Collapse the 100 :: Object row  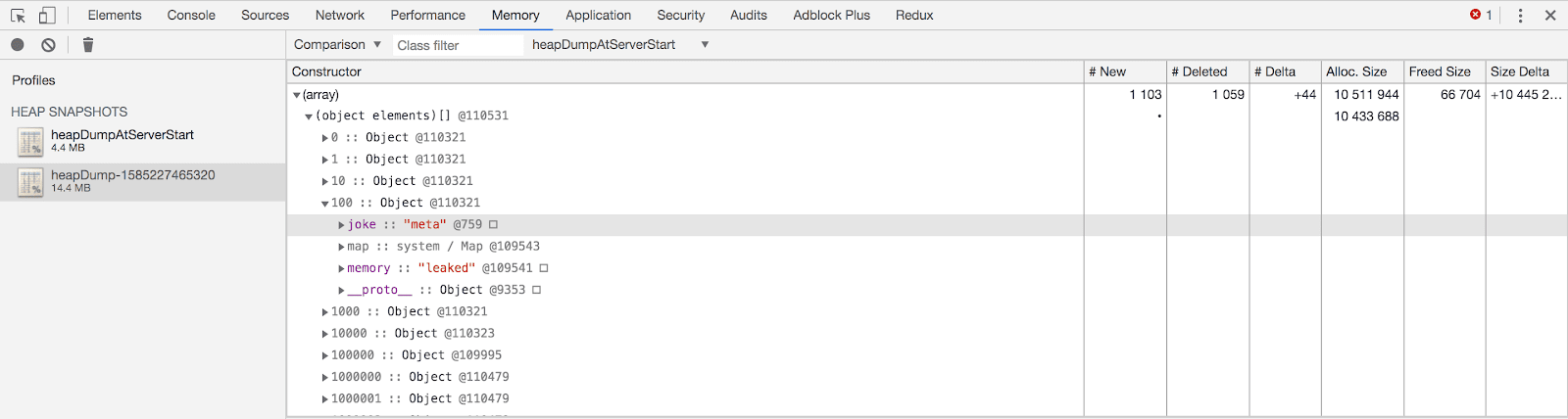[325, 204]
